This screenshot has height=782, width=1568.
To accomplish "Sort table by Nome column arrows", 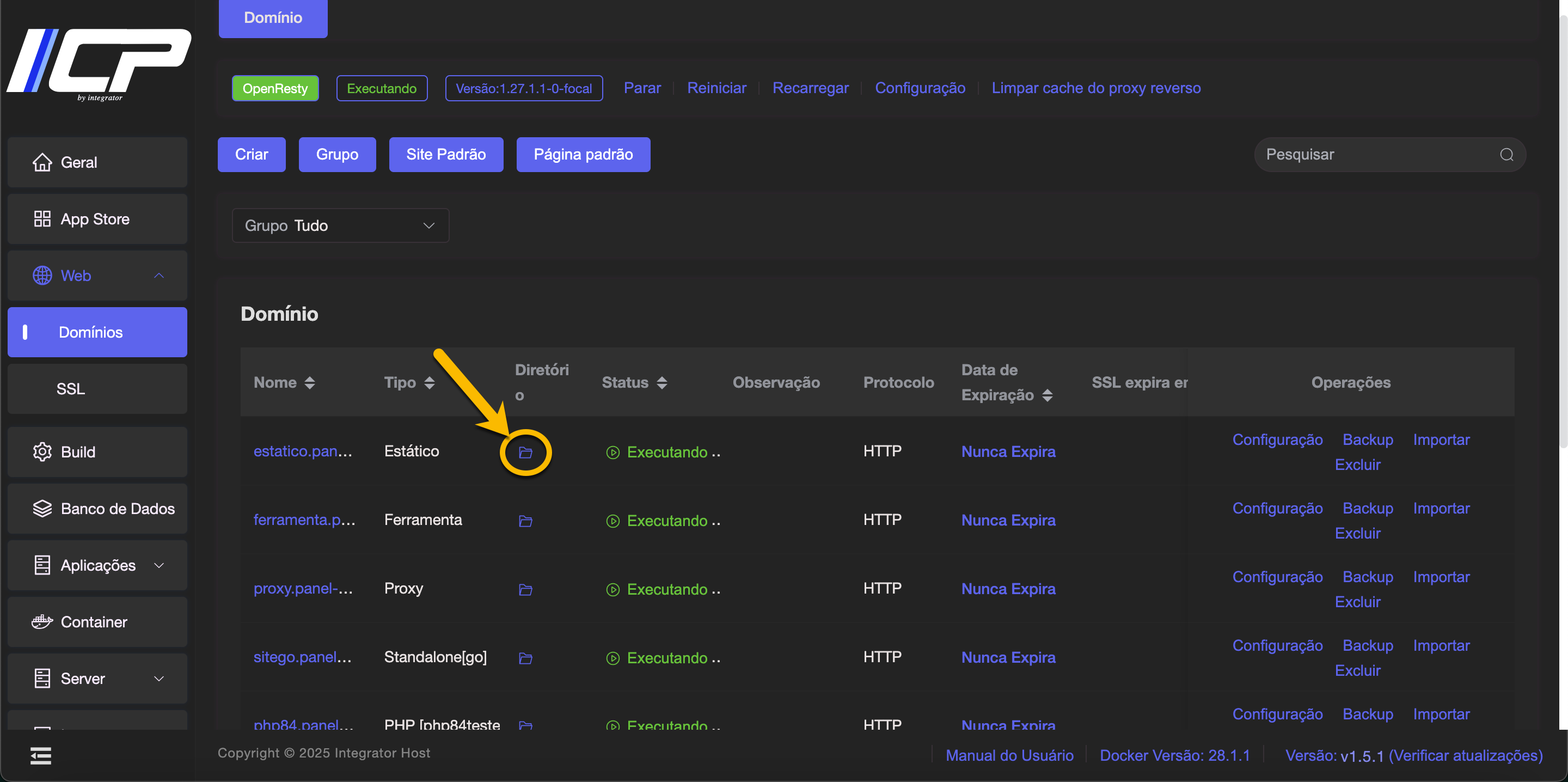I will 310,382.
